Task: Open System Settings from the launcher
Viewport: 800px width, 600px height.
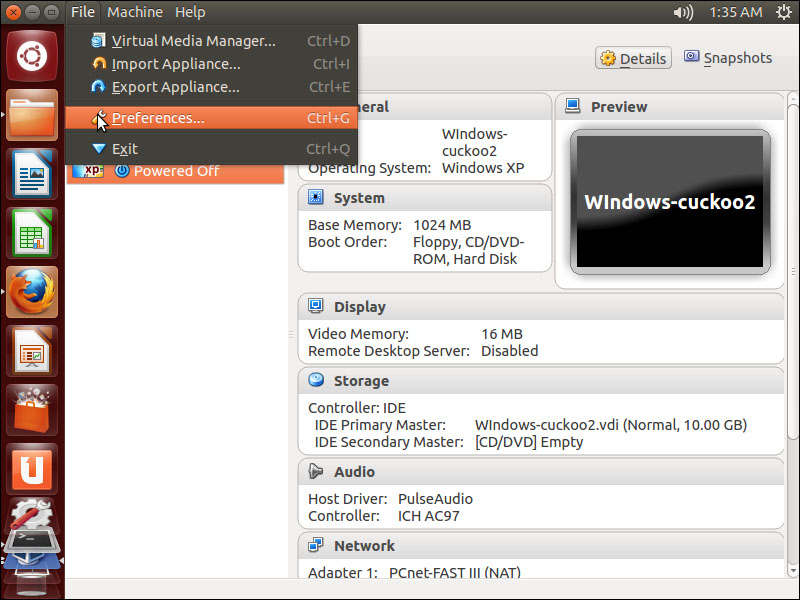Action: pyautogui.click(x=31, y=514)
